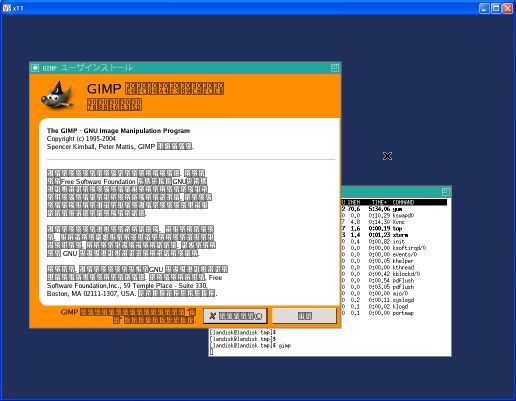Click the GIMP dialog titlebar maximize icon
516x401 pixels.
[x=335, y=68]
